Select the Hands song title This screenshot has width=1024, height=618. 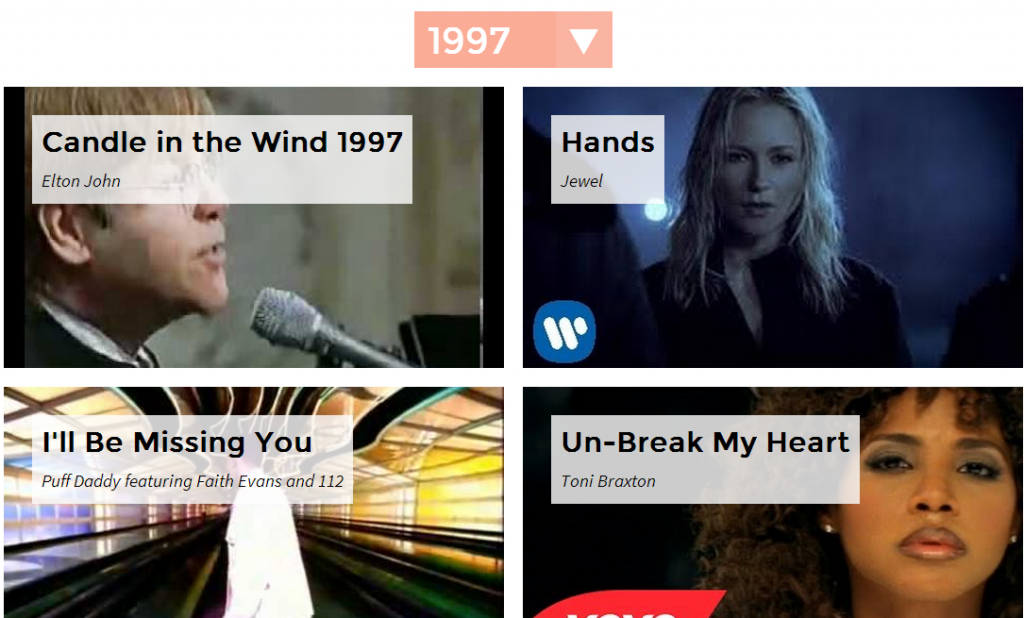607,142
